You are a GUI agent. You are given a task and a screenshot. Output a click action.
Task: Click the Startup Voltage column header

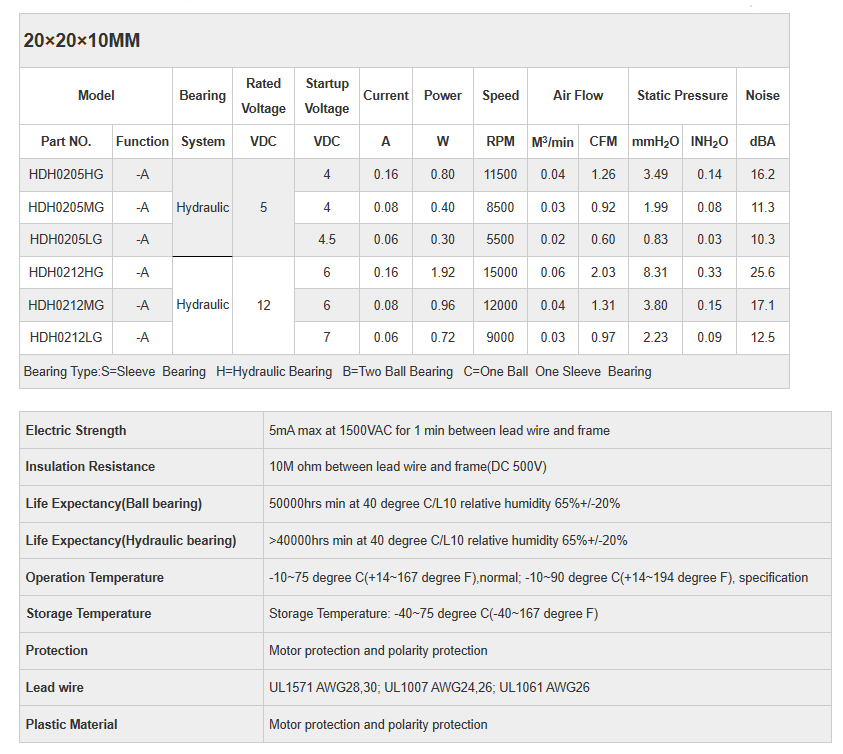[327, 96]
